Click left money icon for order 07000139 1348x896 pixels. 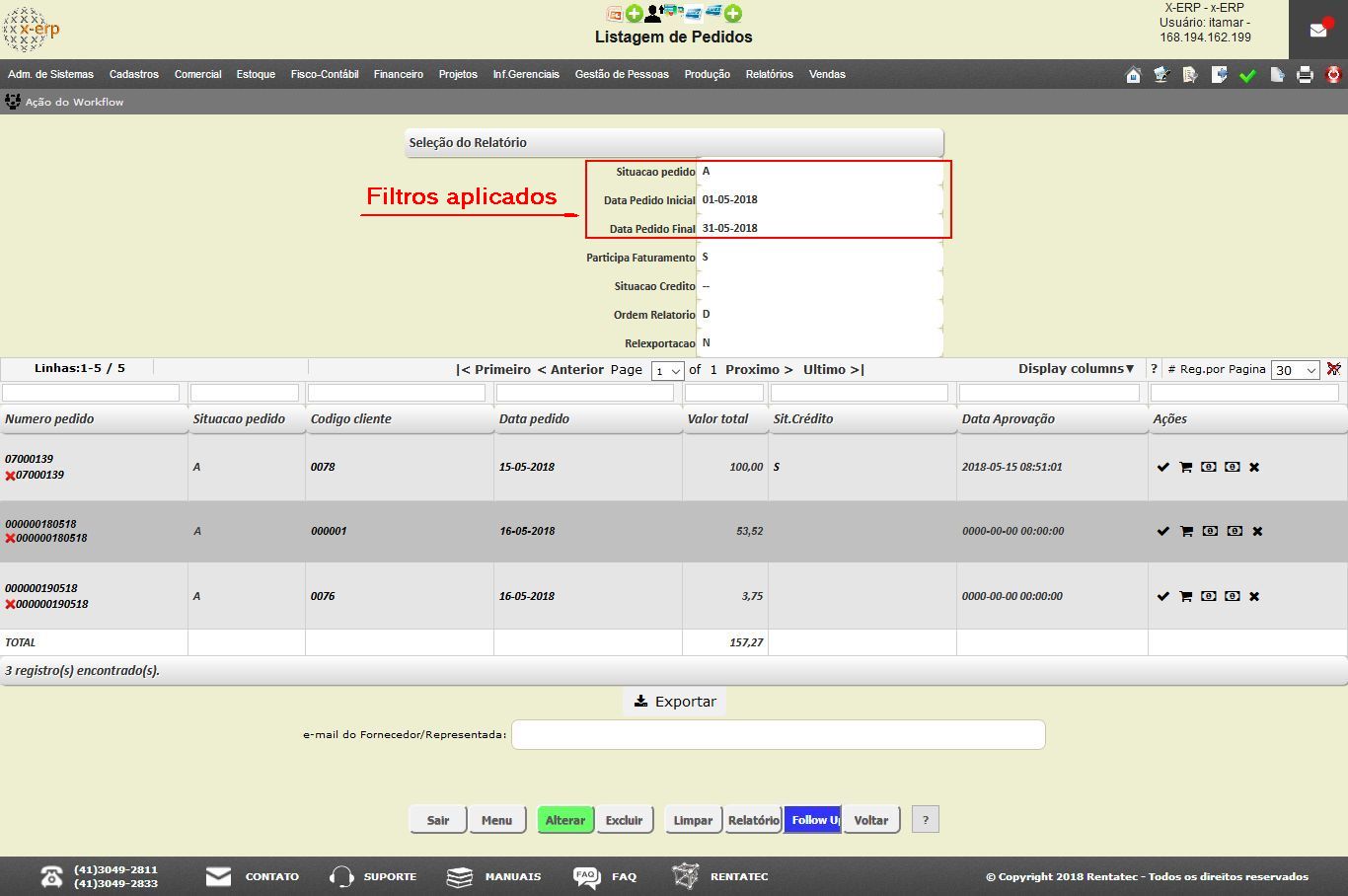click(x=1209, y=467)
